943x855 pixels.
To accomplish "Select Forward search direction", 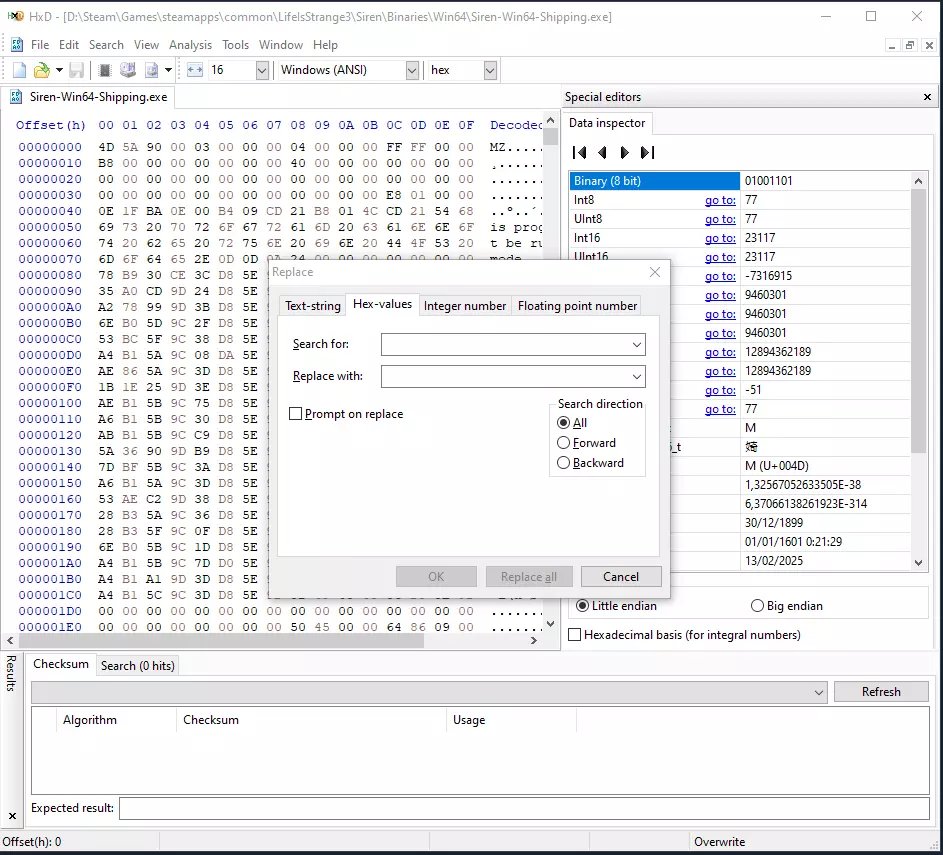I will tap(564, 443).
